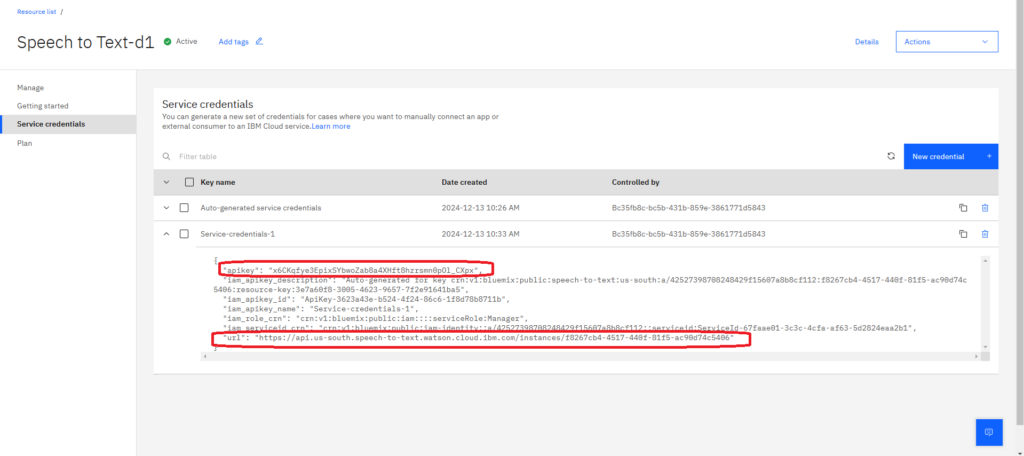Click the JSON panel vertical scrollbar
The image size is (1024, 456).
click(985, 302)
